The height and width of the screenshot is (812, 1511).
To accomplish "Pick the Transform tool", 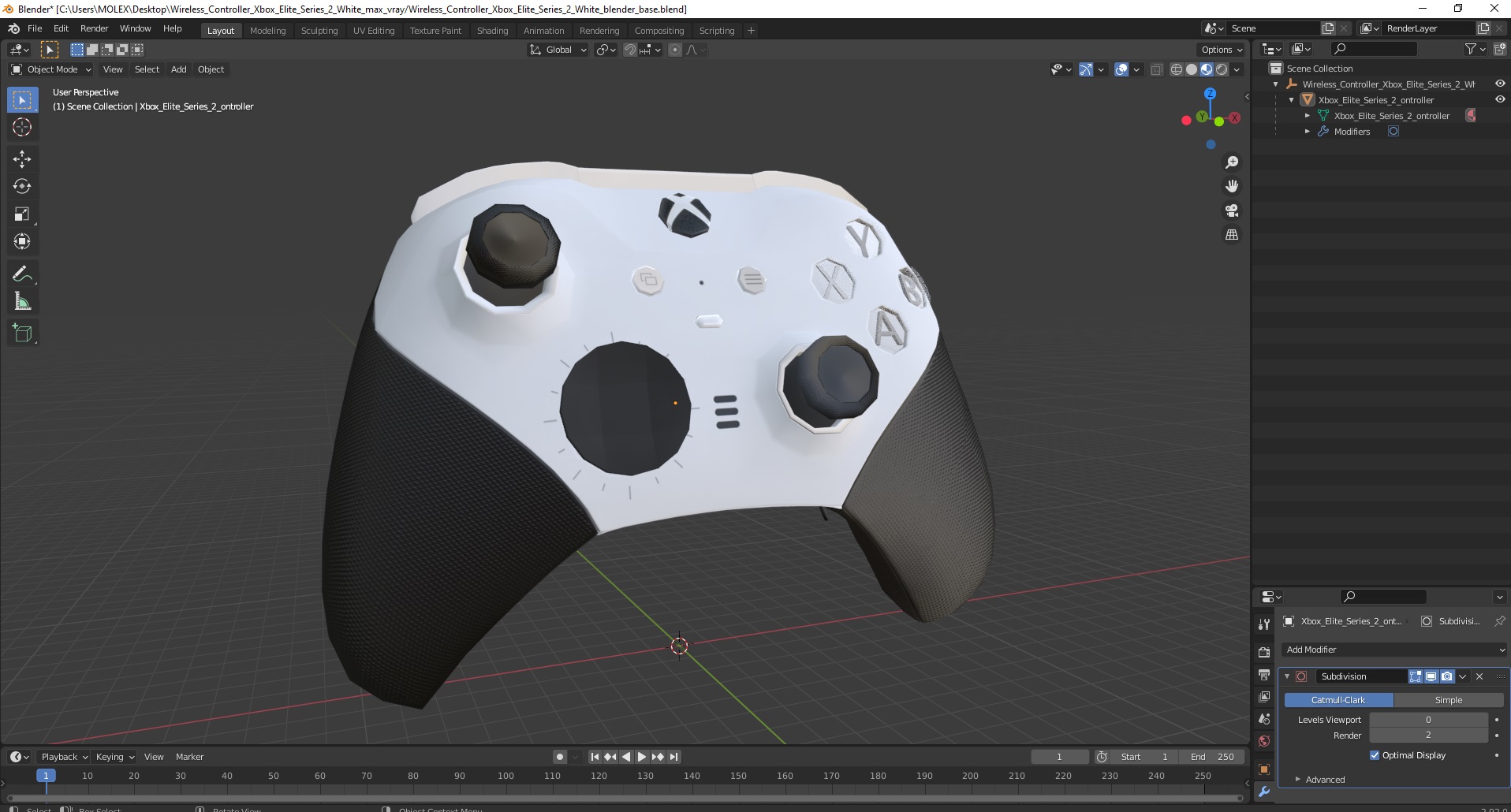I will click(x=22, y=241).
